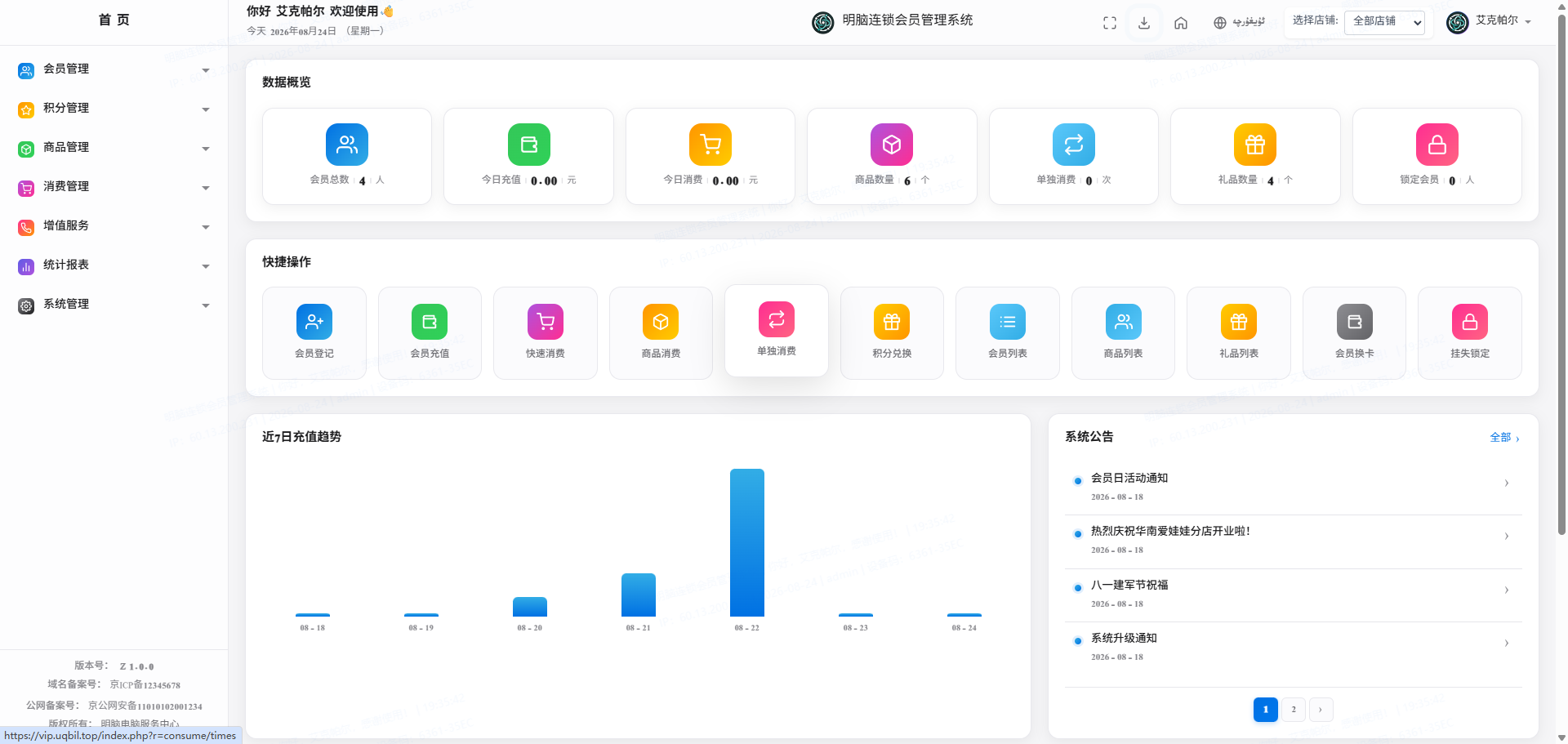Click the 近7日充值趋势 chart title

301,437
